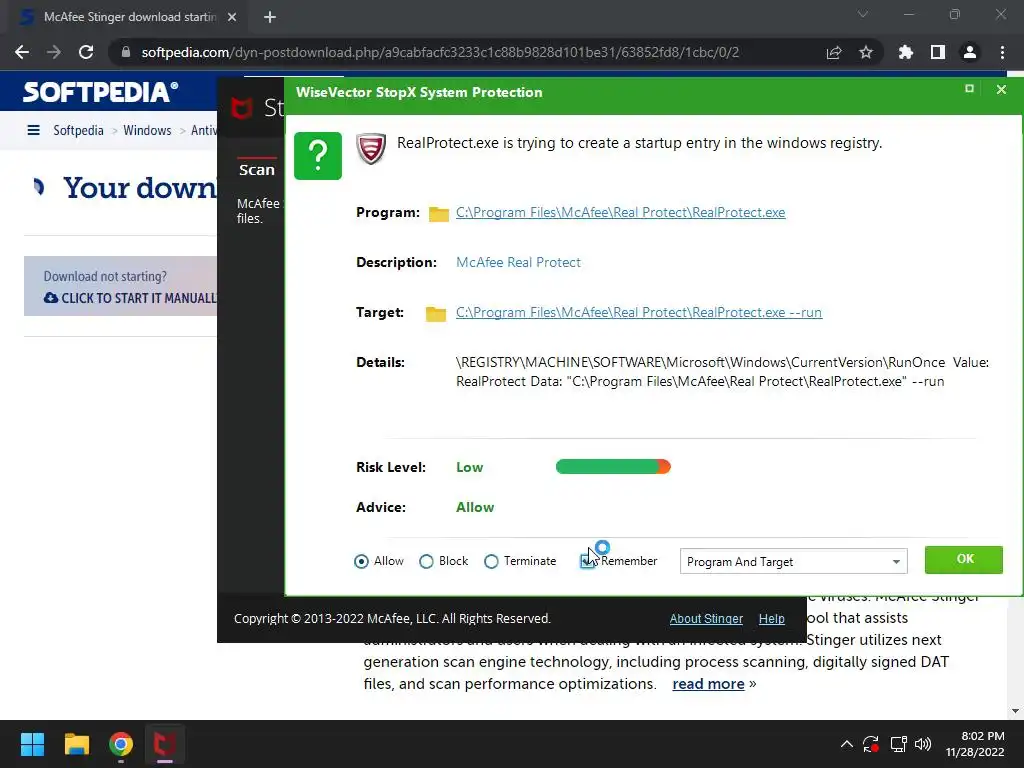Close the WiseVector StopX dialog
Screen dimensions: 1024x768
pos(1001,89)
